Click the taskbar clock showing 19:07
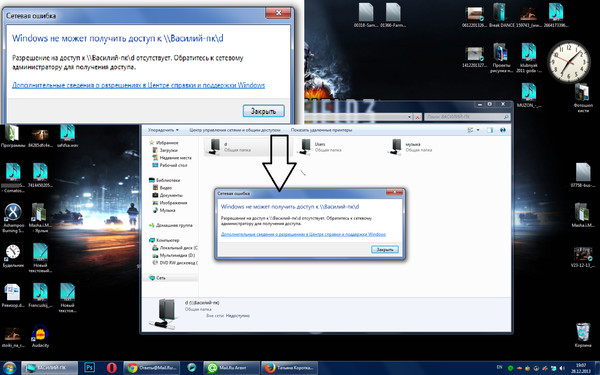Viewport: 600px width, 375px height. [582, 368]
